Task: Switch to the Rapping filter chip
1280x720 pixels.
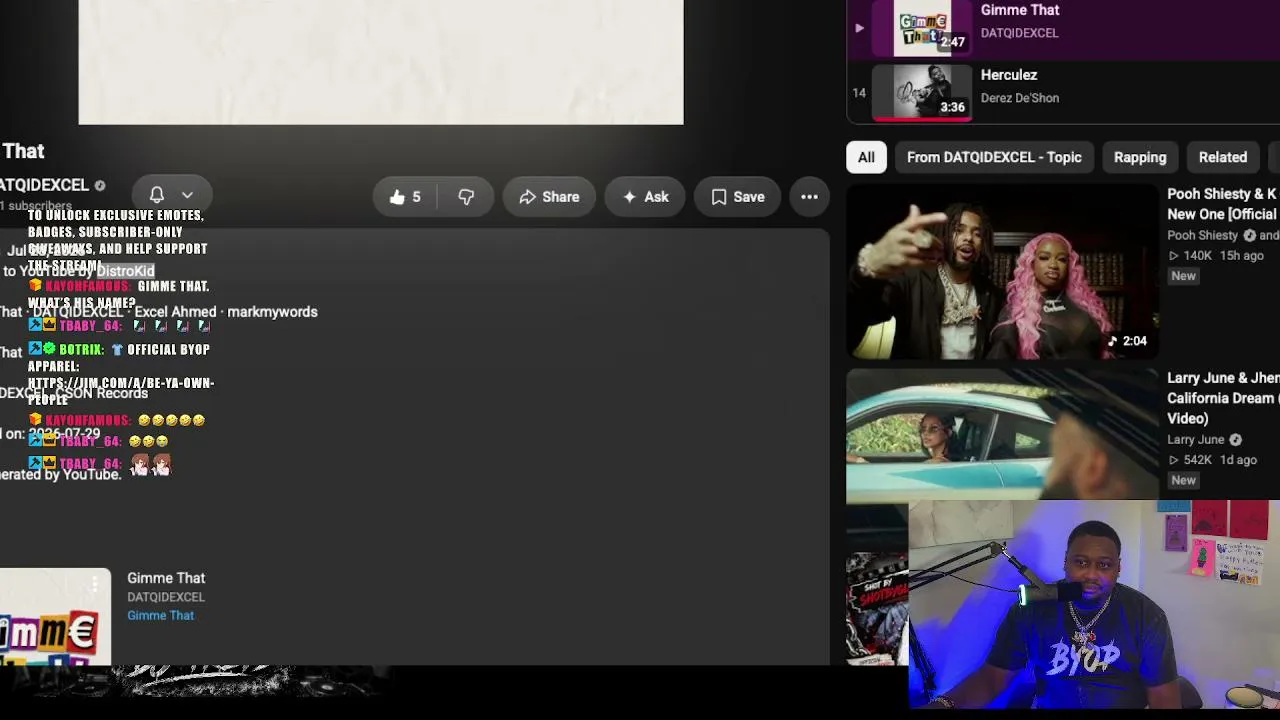Action: tap(1140, 157)
